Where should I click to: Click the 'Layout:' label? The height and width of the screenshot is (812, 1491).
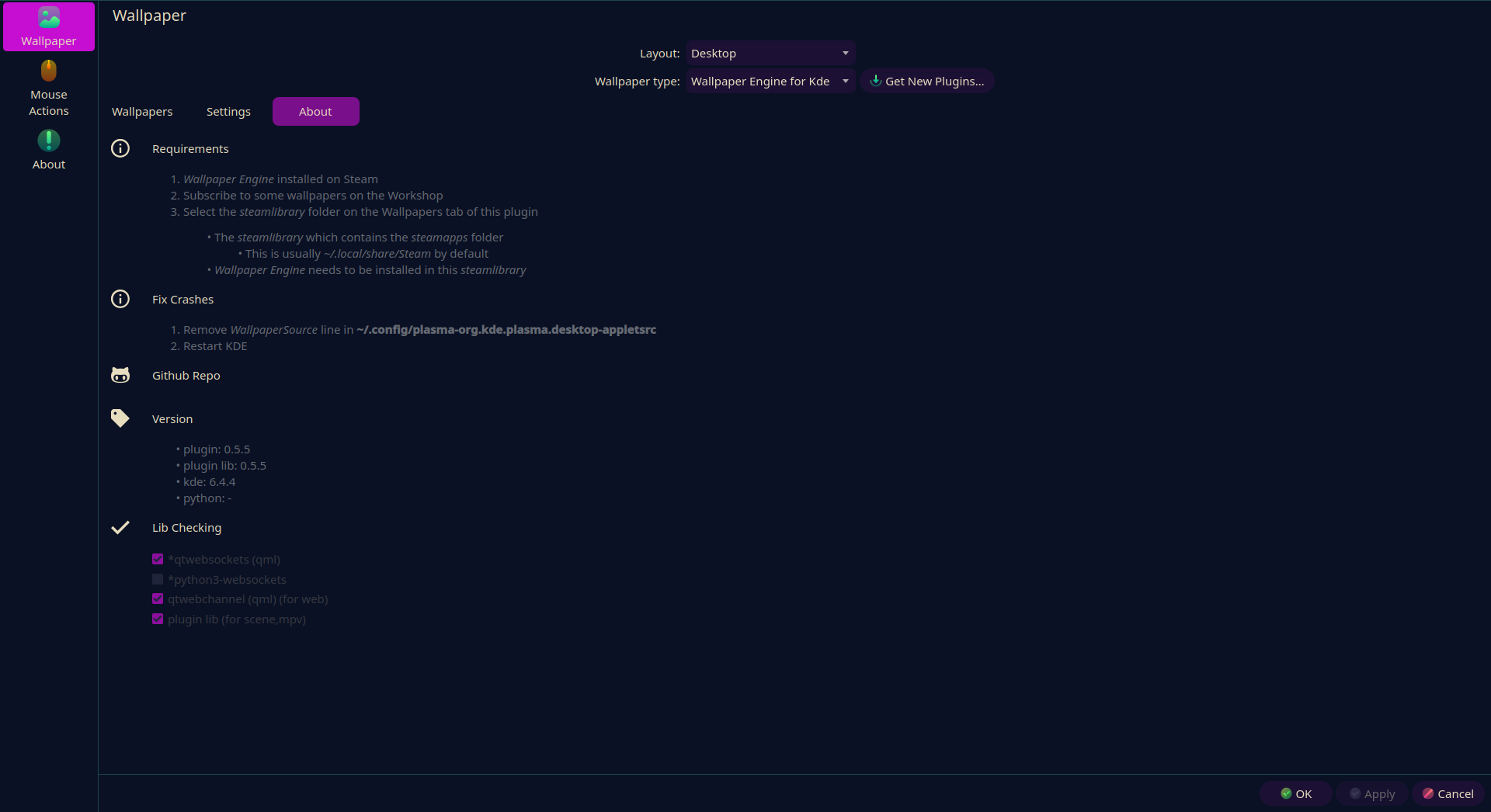click(659, 54)
